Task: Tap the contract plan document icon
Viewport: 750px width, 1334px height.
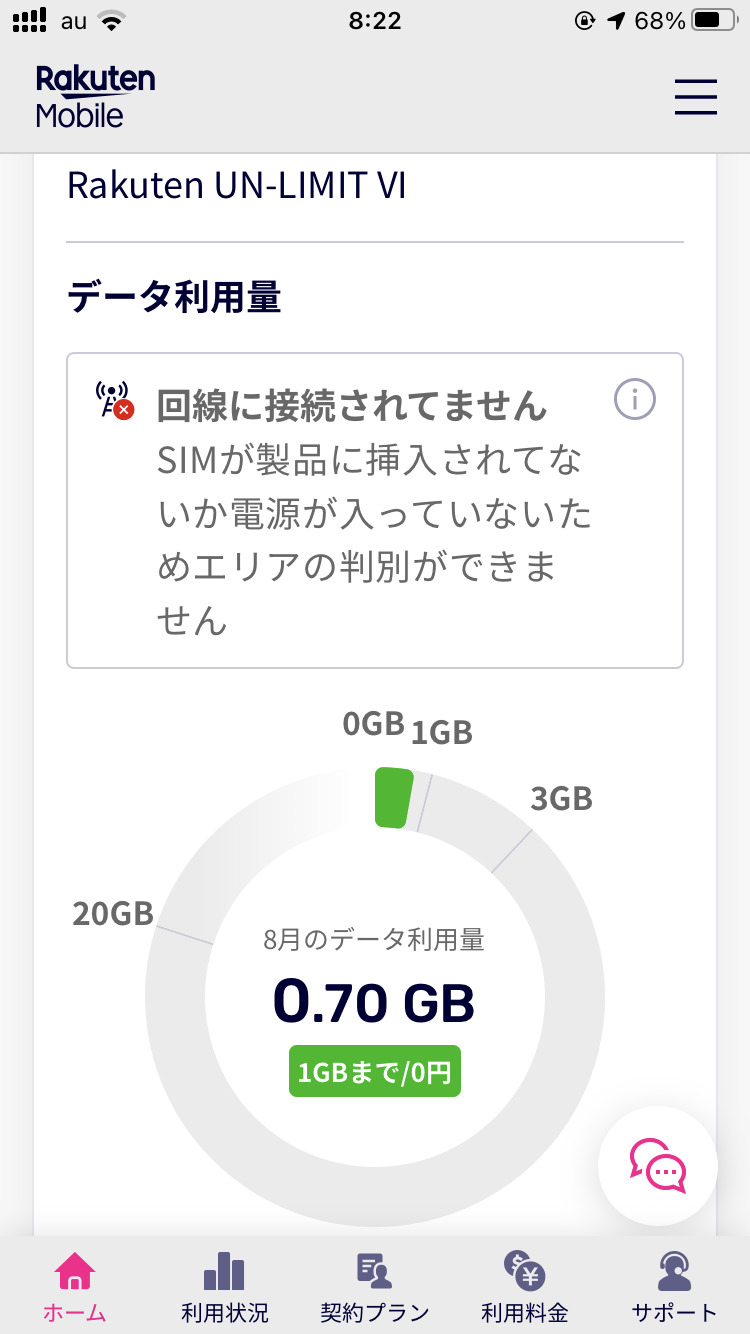Action: (374, 1270)
